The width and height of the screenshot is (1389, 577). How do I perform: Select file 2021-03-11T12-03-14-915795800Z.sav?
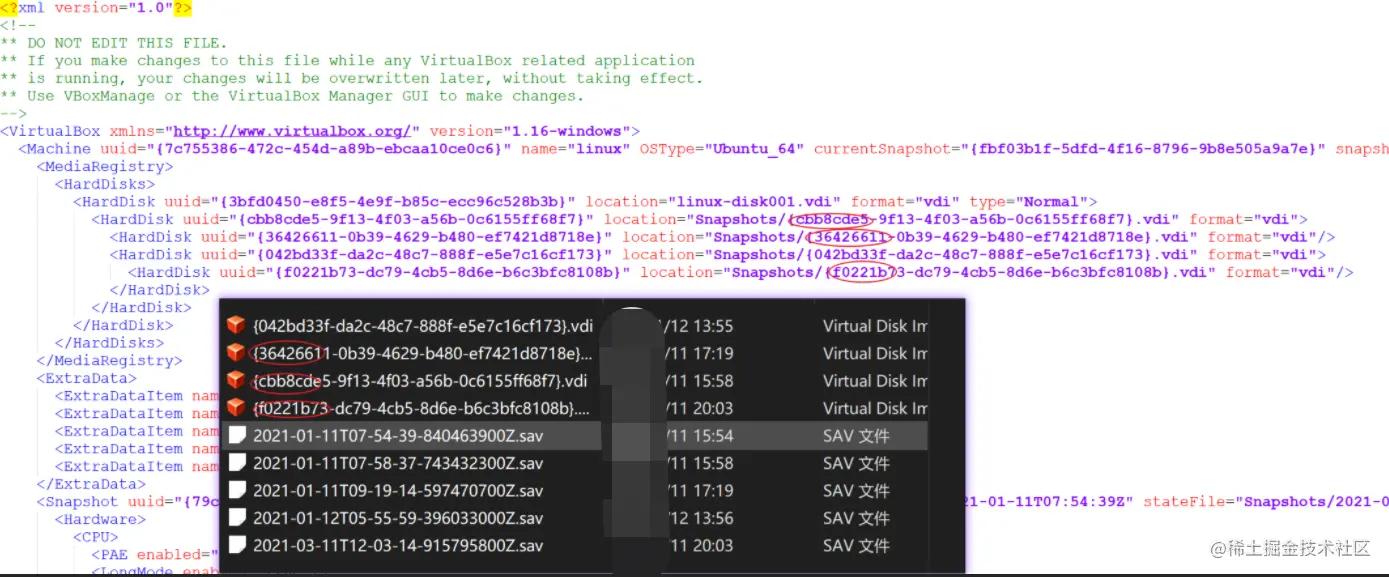(398, 545)
